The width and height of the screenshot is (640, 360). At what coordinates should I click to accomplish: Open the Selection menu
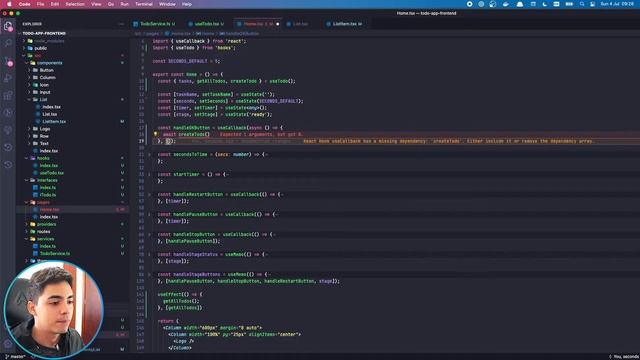click(75, 4)
